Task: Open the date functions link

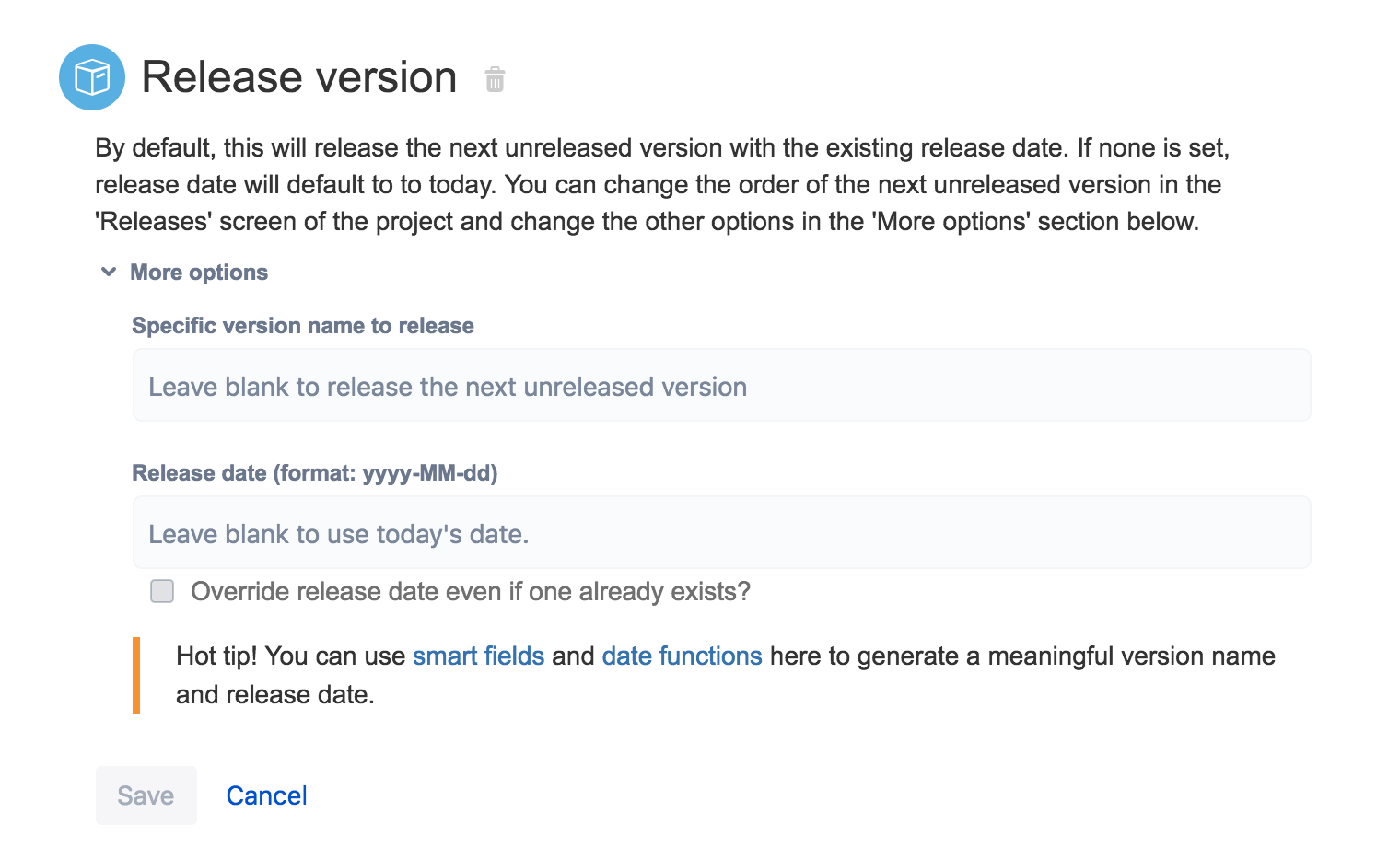Action: 682,656
